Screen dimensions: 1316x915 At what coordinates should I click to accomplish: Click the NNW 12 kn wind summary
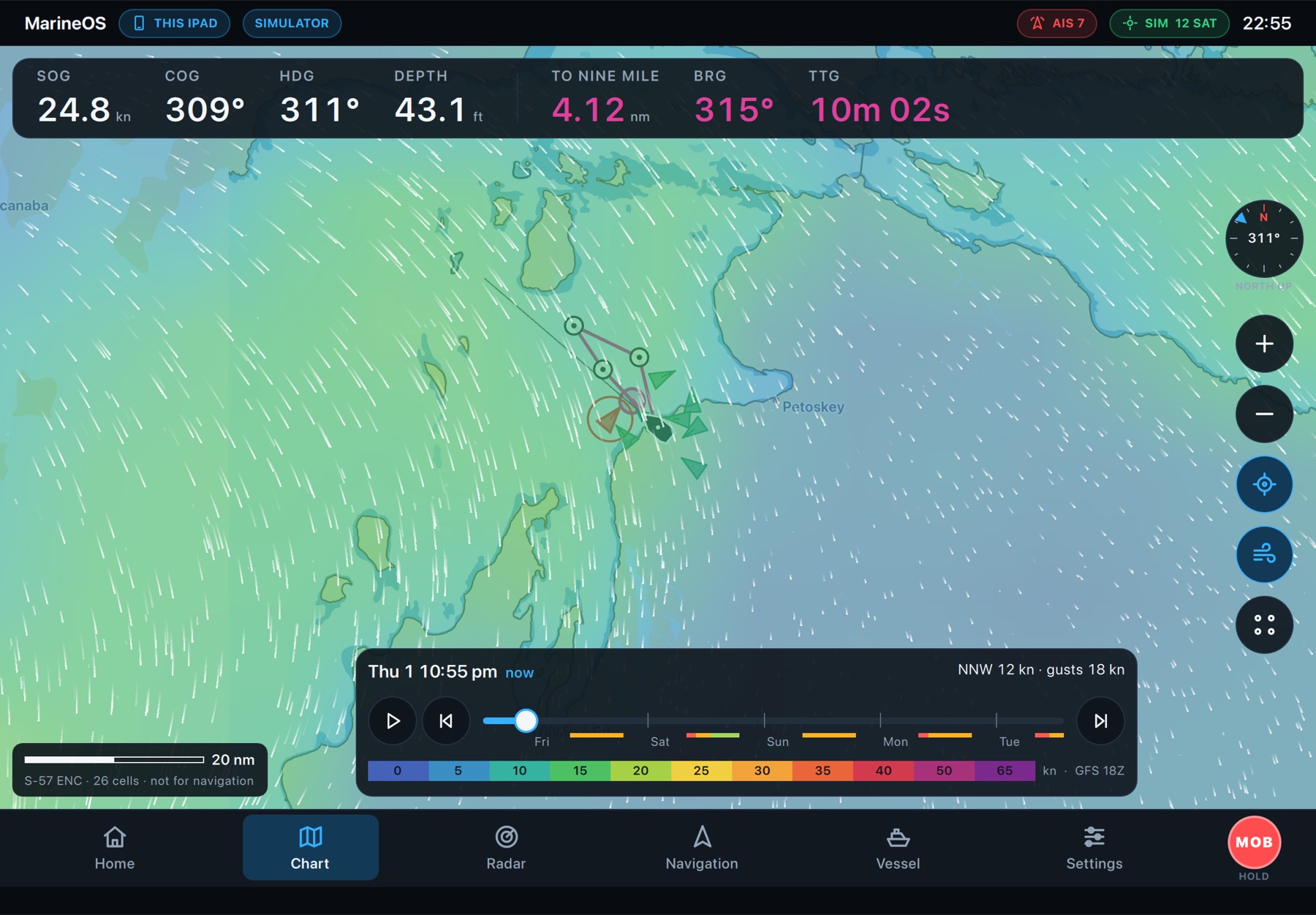pos(1041,670)
